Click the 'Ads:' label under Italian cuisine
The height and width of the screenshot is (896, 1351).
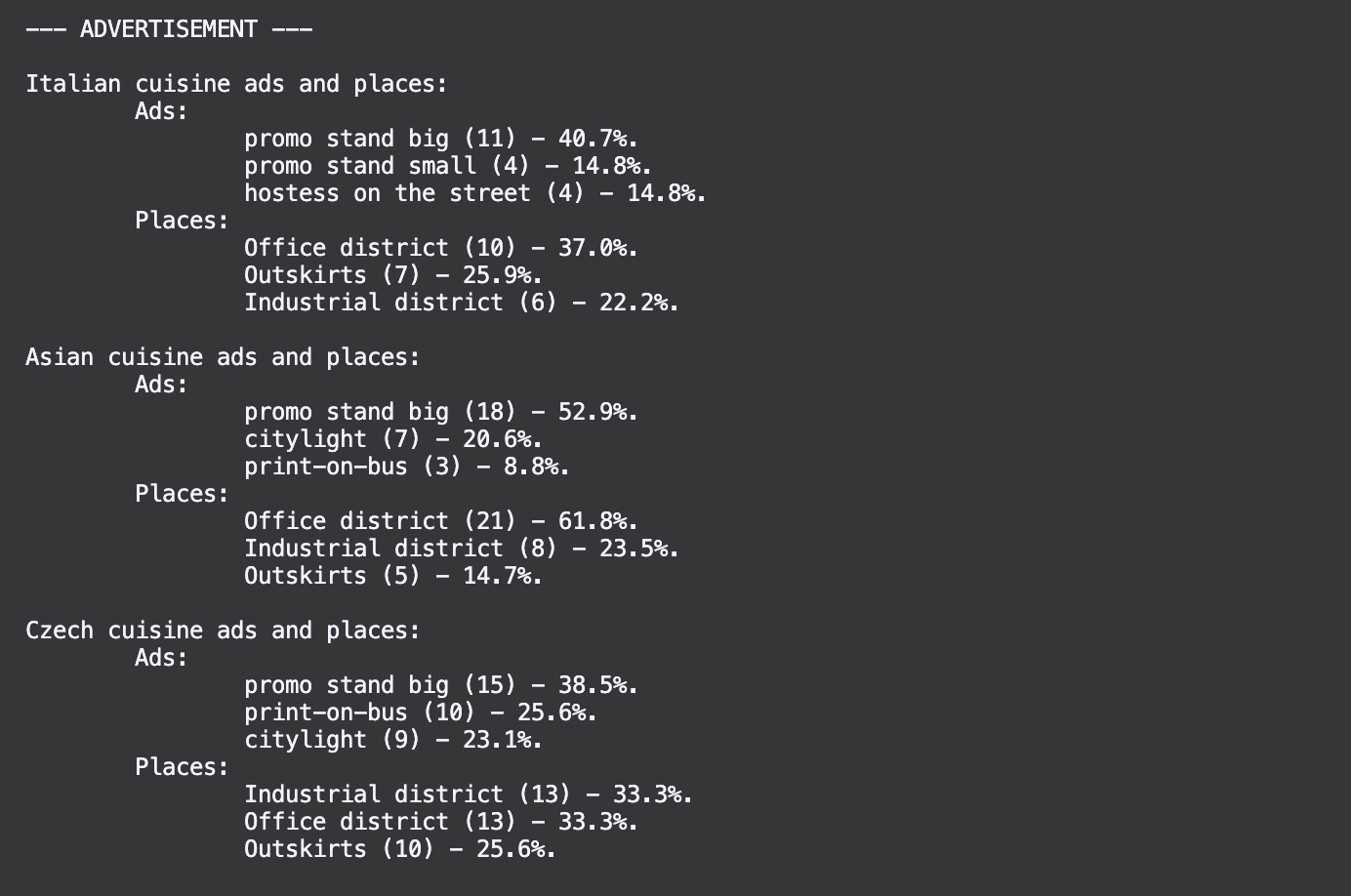point(161,111)
